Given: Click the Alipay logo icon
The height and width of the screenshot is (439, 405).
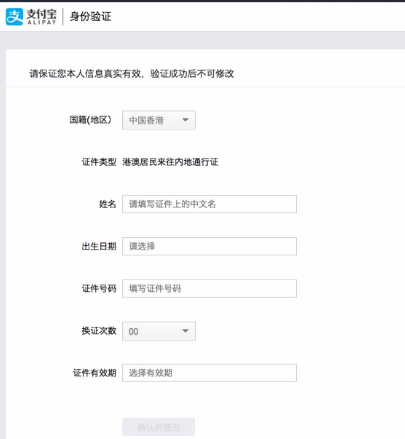Looking at the screenshot, I should pos(14,17).
